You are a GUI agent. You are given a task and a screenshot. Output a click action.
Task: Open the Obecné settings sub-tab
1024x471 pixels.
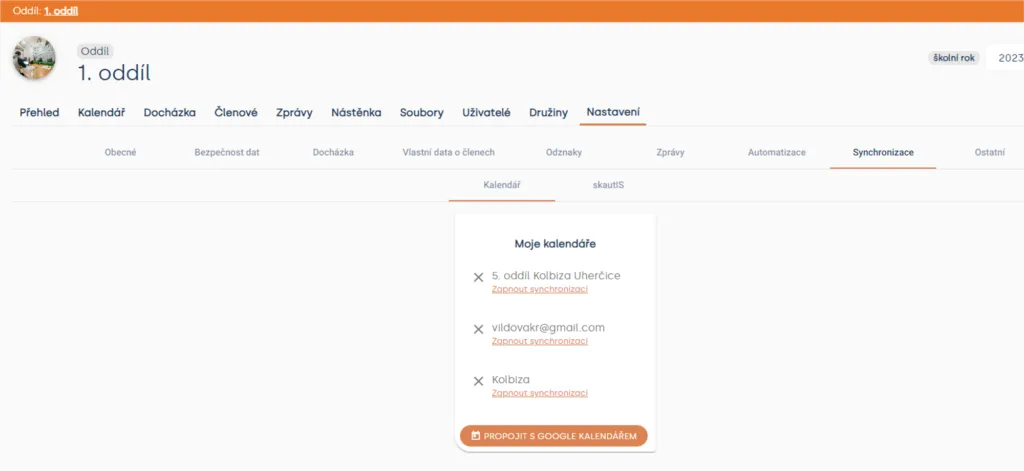coord(120,152)
